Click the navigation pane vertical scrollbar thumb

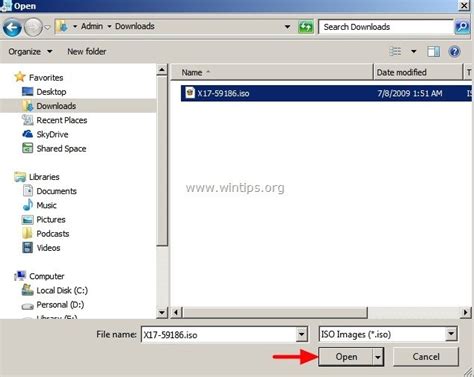tap(162, 161)
